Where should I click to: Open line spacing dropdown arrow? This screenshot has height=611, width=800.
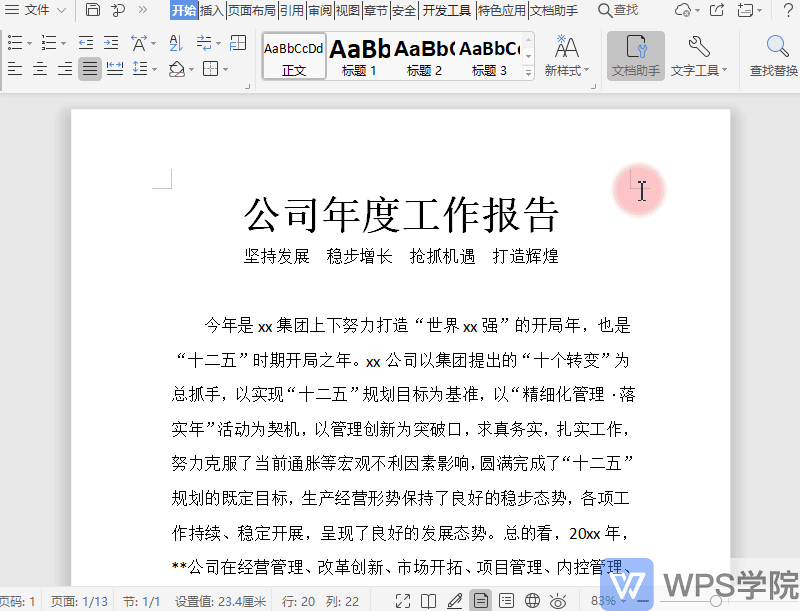(x=155, y=69)
